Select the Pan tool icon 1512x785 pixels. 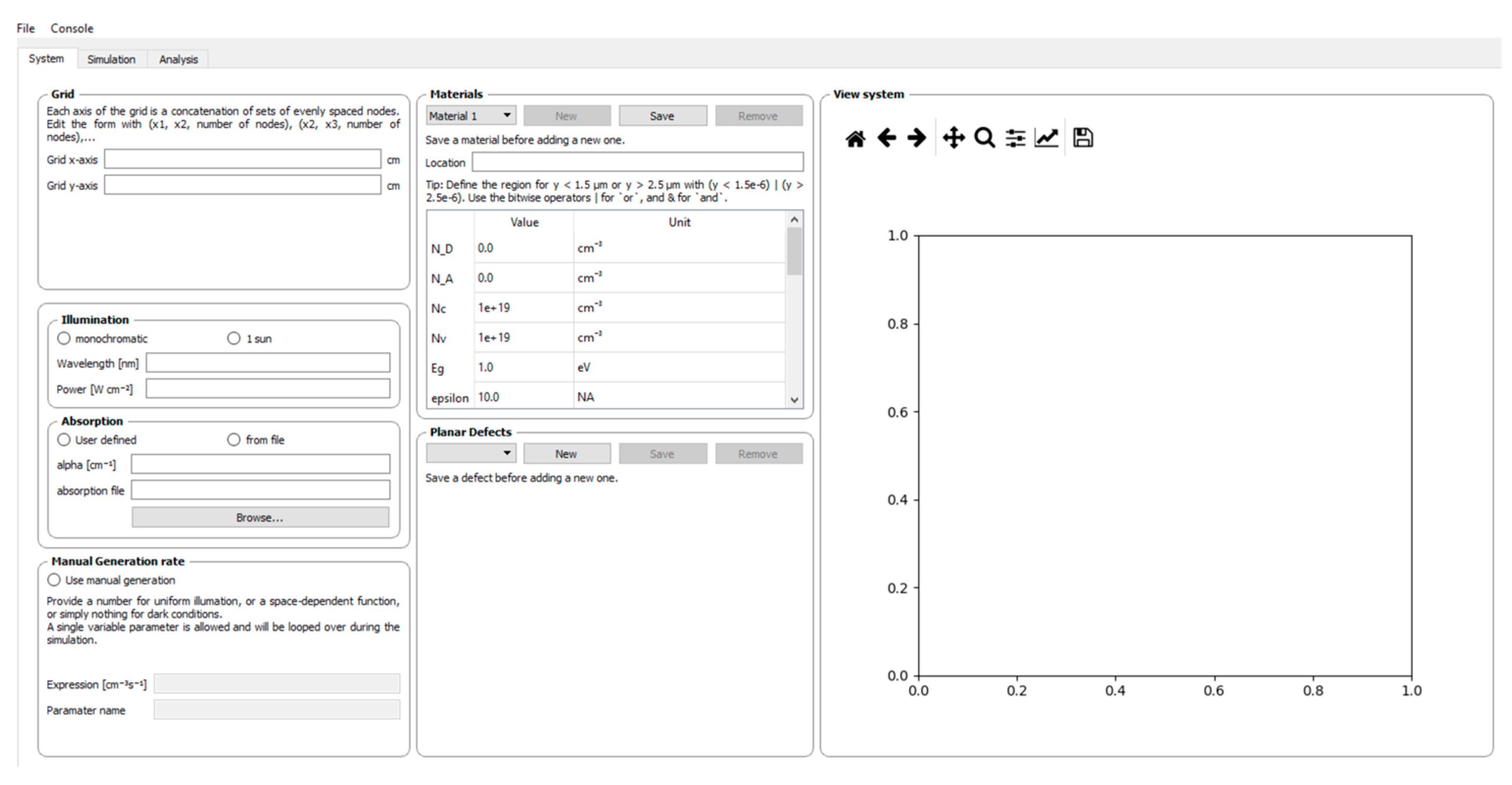[953, 138]
